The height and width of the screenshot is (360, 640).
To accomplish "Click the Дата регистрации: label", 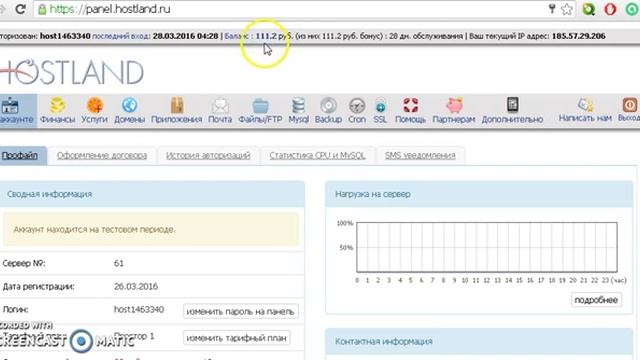I will click(x=39, y=287).
